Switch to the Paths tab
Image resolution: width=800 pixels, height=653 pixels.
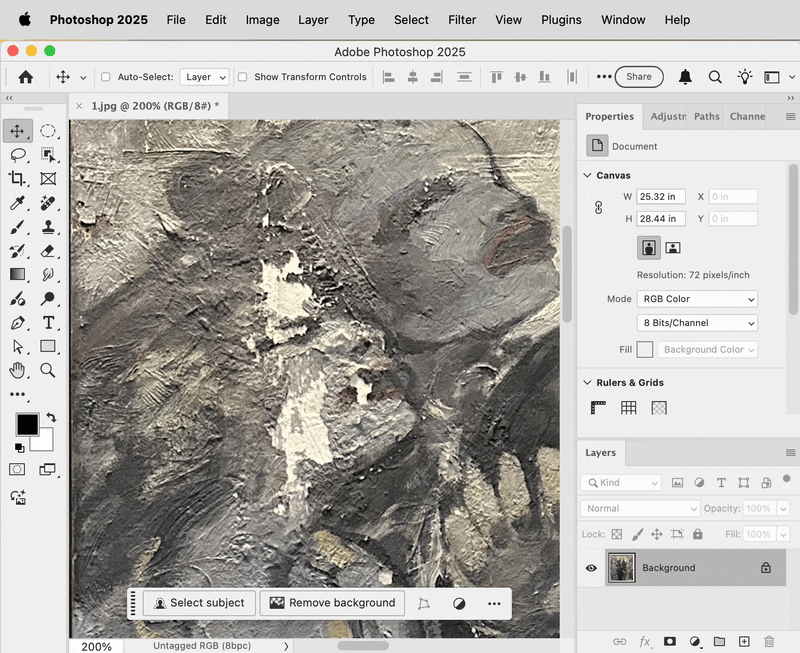[707, 116]
